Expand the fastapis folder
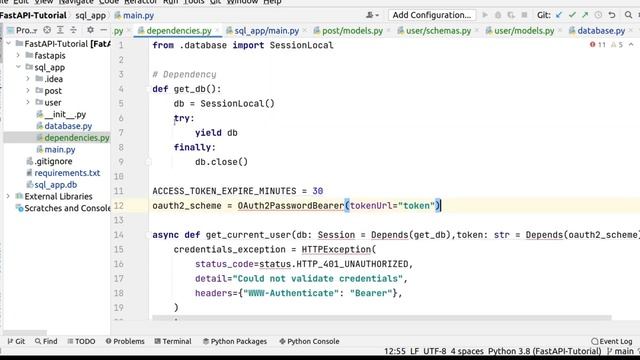This screenshot has height=360, width=640. coord(18,56)
